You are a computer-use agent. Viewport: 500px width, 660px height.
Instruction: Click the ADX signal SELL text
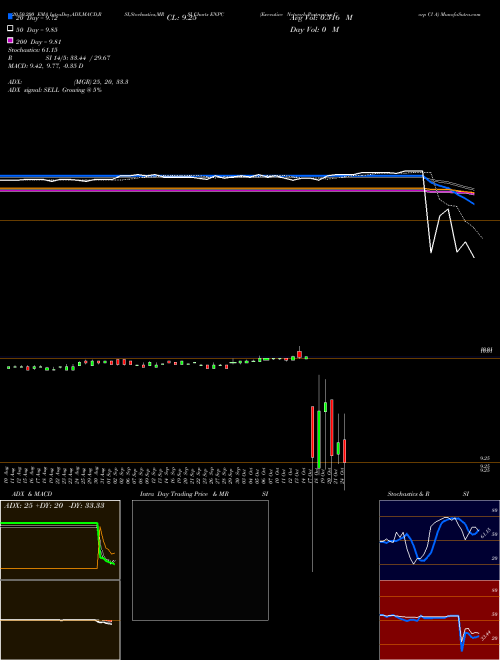coord(55,90)
